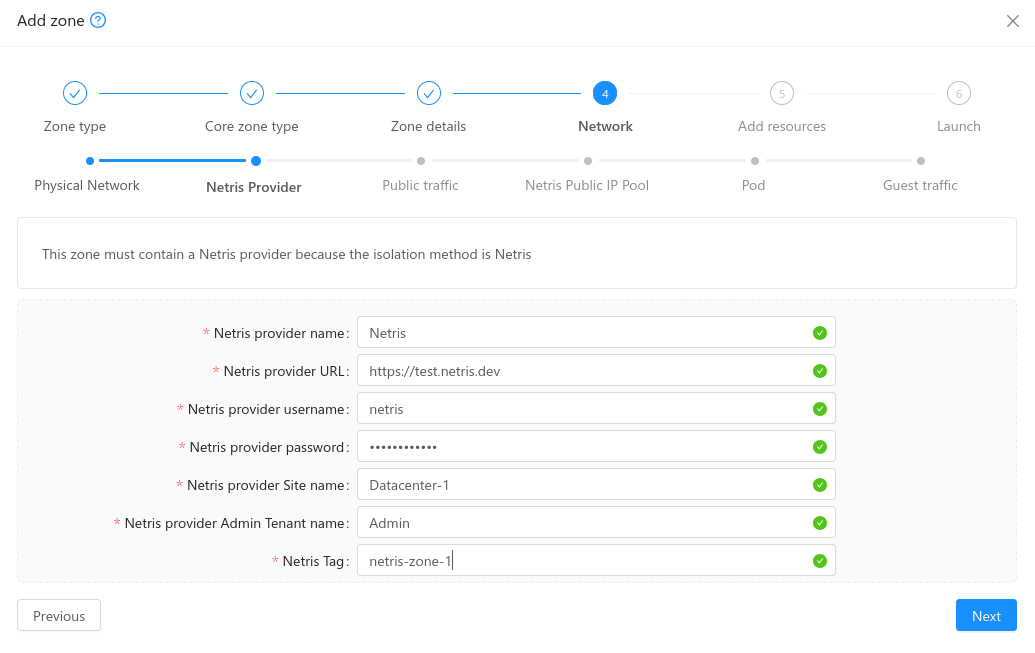Select the Physical Network sub-step label
Viewport: 1035px width, 653px height.
click(x=87, y=185)
